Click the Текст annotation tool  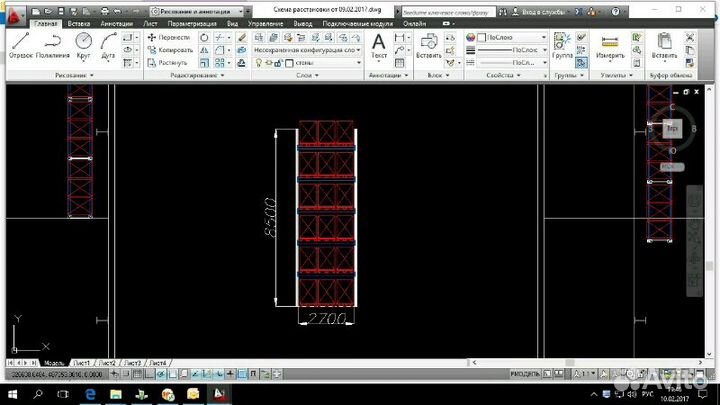click(379, 45)
